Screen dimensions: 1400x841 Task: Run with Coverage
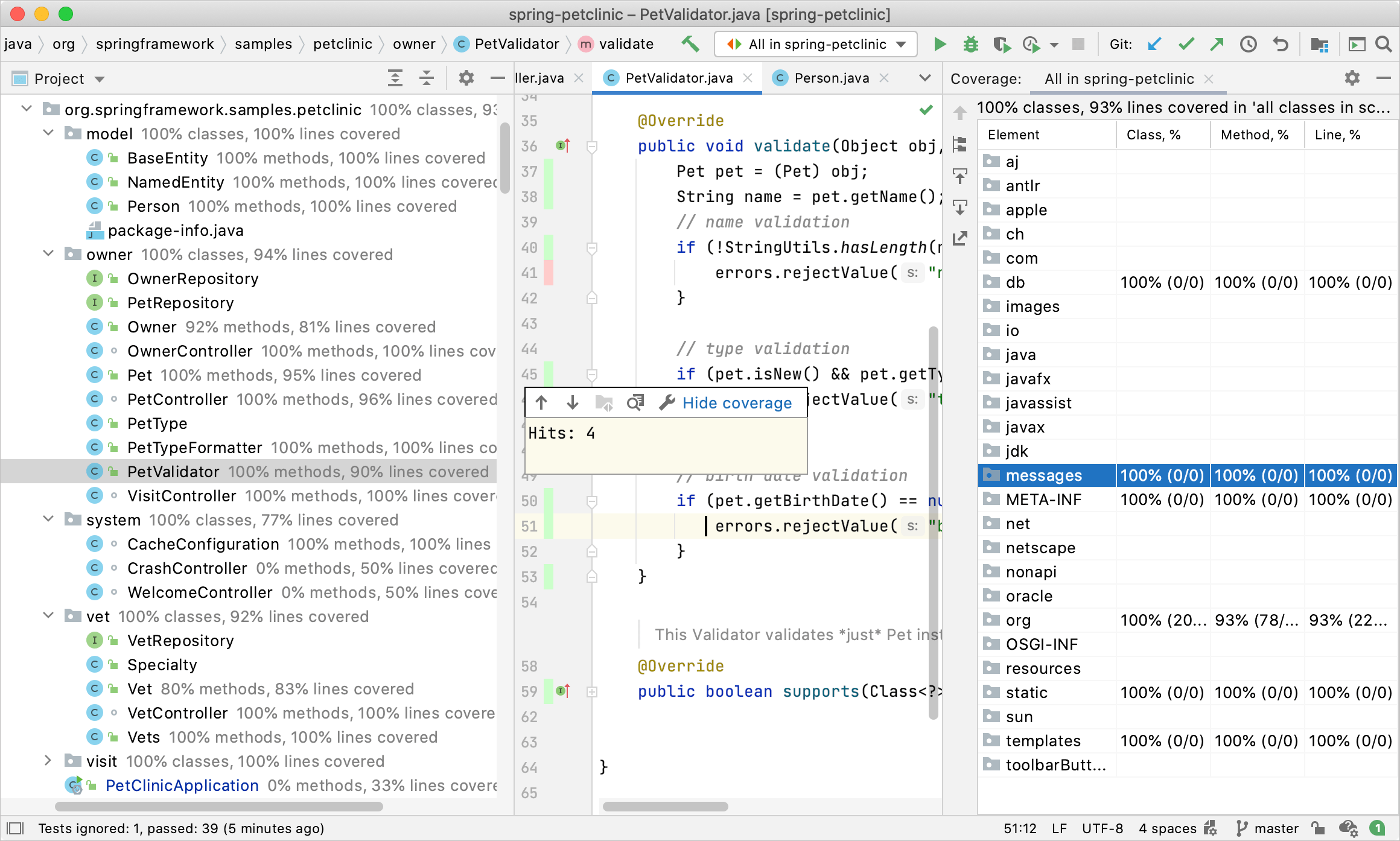tap(1002, 44)
